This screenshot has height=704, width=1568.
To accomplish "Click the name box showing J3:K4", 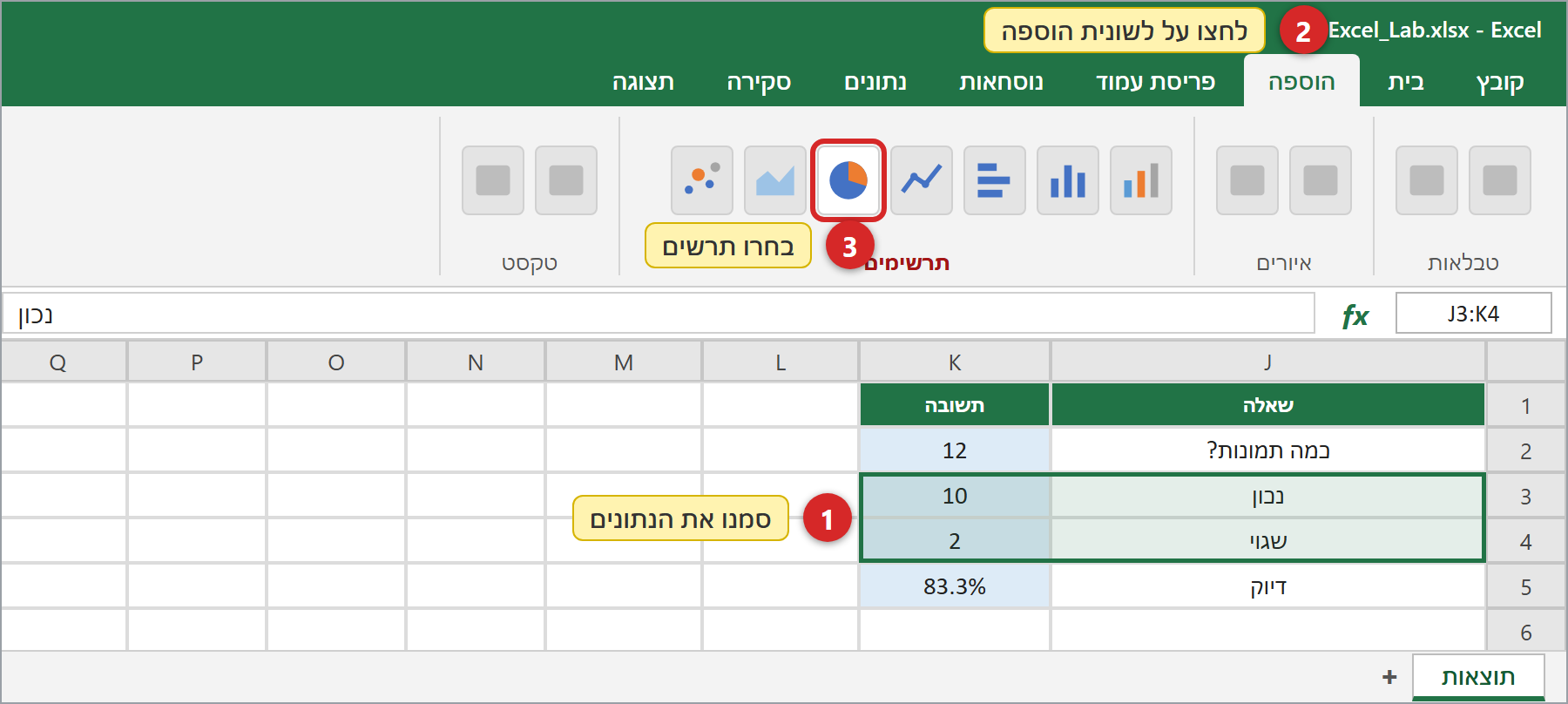I will [x=1474, y=314].
